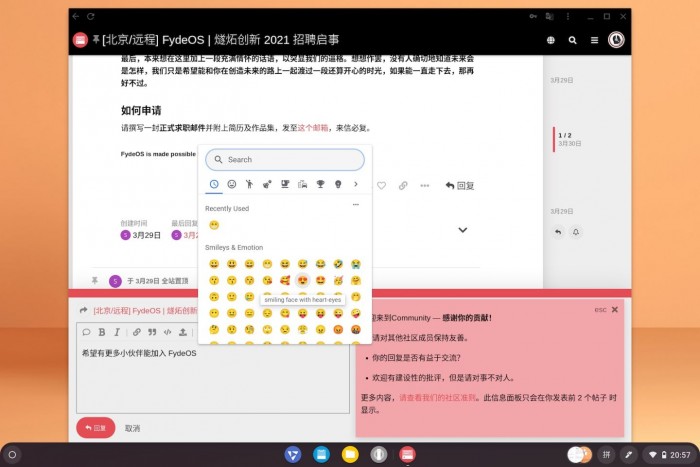Open the 请查看我们的社区准则 guidelines link
Image resolution: width=700 pixels, height=467 pixels.
click(x=438, y=397)
